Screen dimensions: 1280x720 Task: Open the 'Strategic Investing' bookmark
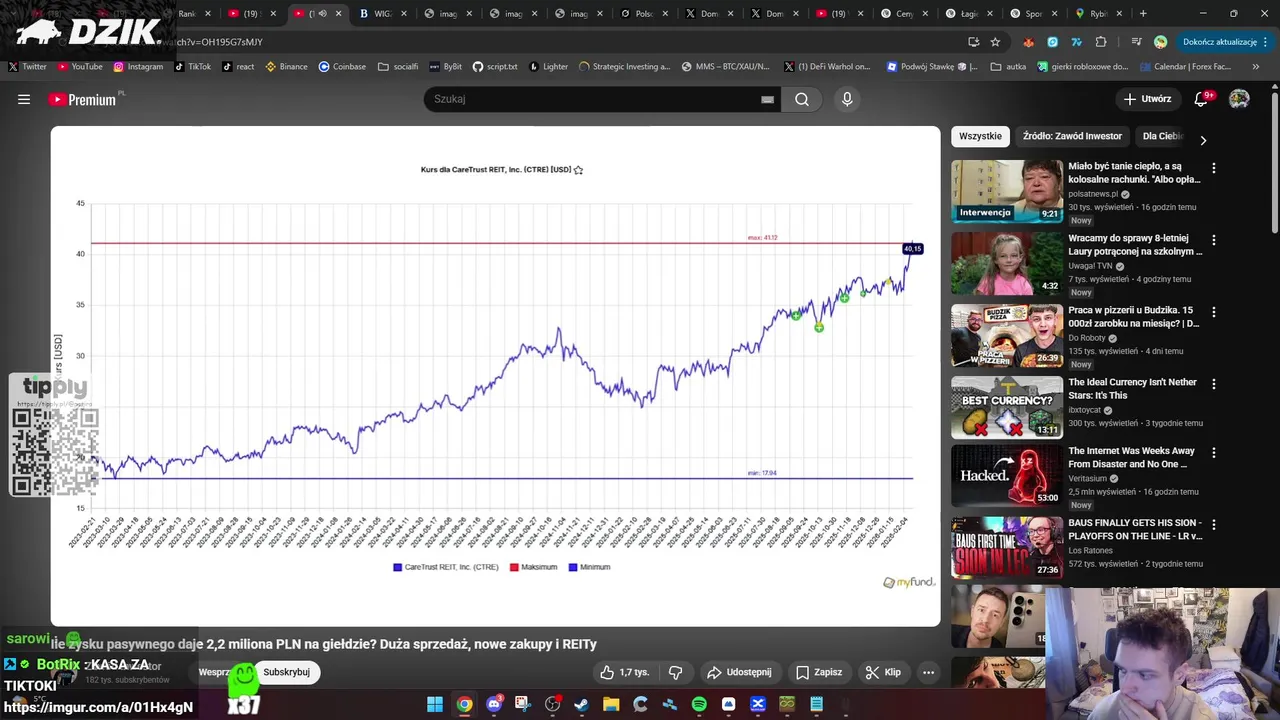(624, 67)
